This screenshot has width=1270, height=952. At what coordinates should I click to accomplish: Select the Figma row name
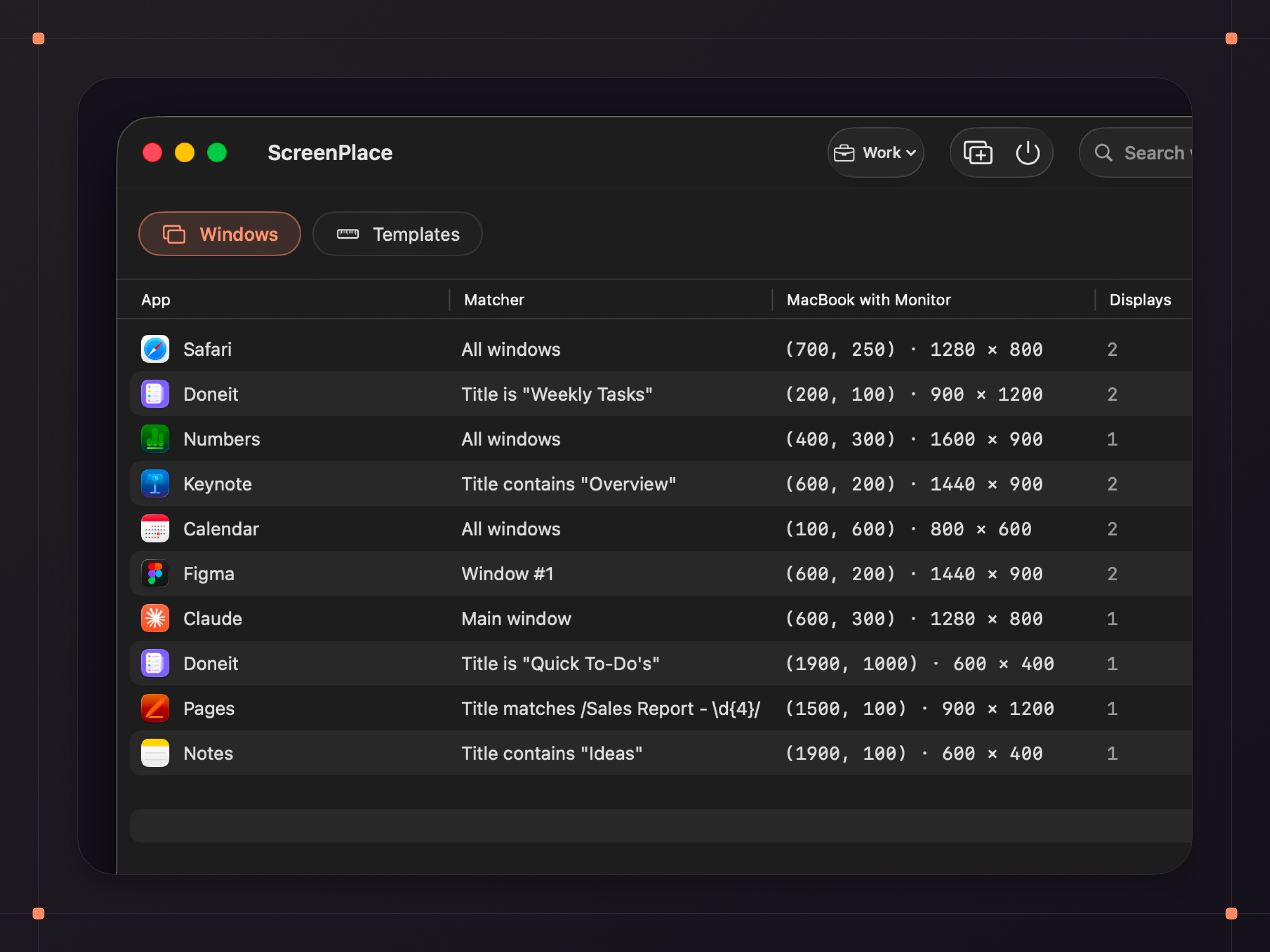[x=208, y=574]
